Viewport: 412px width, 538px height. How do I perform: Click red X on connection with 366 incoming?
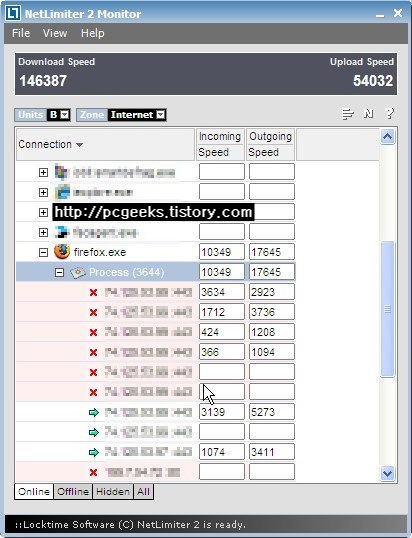pyautogui.click(x=93, y=352)
